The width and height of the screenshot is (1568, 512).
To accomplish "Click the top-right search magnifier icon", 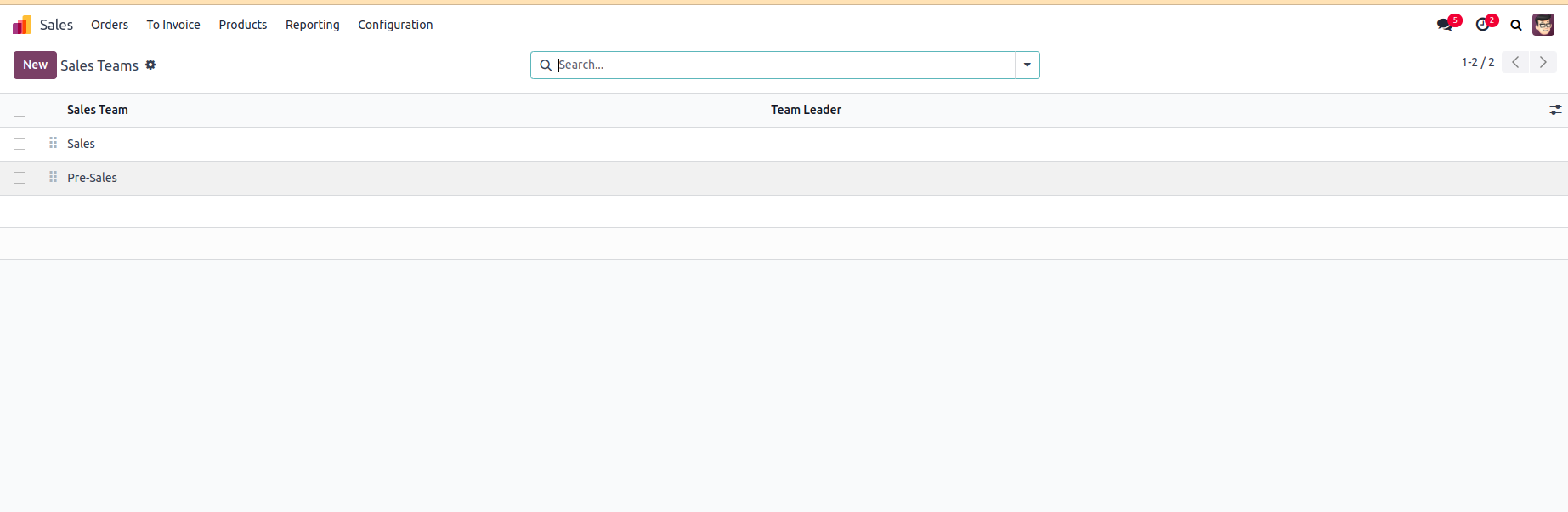I will 1516,25.
